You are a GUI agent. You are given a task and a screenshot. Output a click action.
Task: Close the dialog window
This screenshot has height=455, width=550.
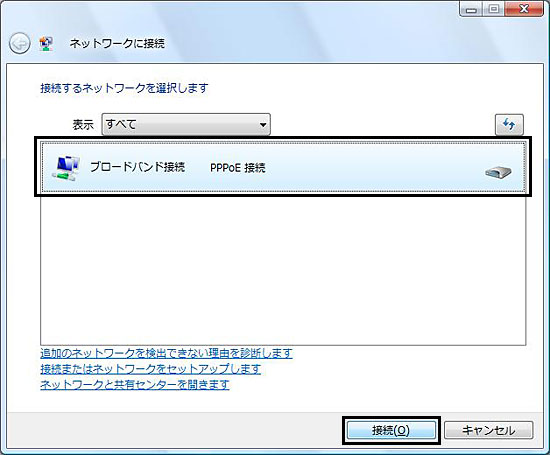click(x=524, y=8)
